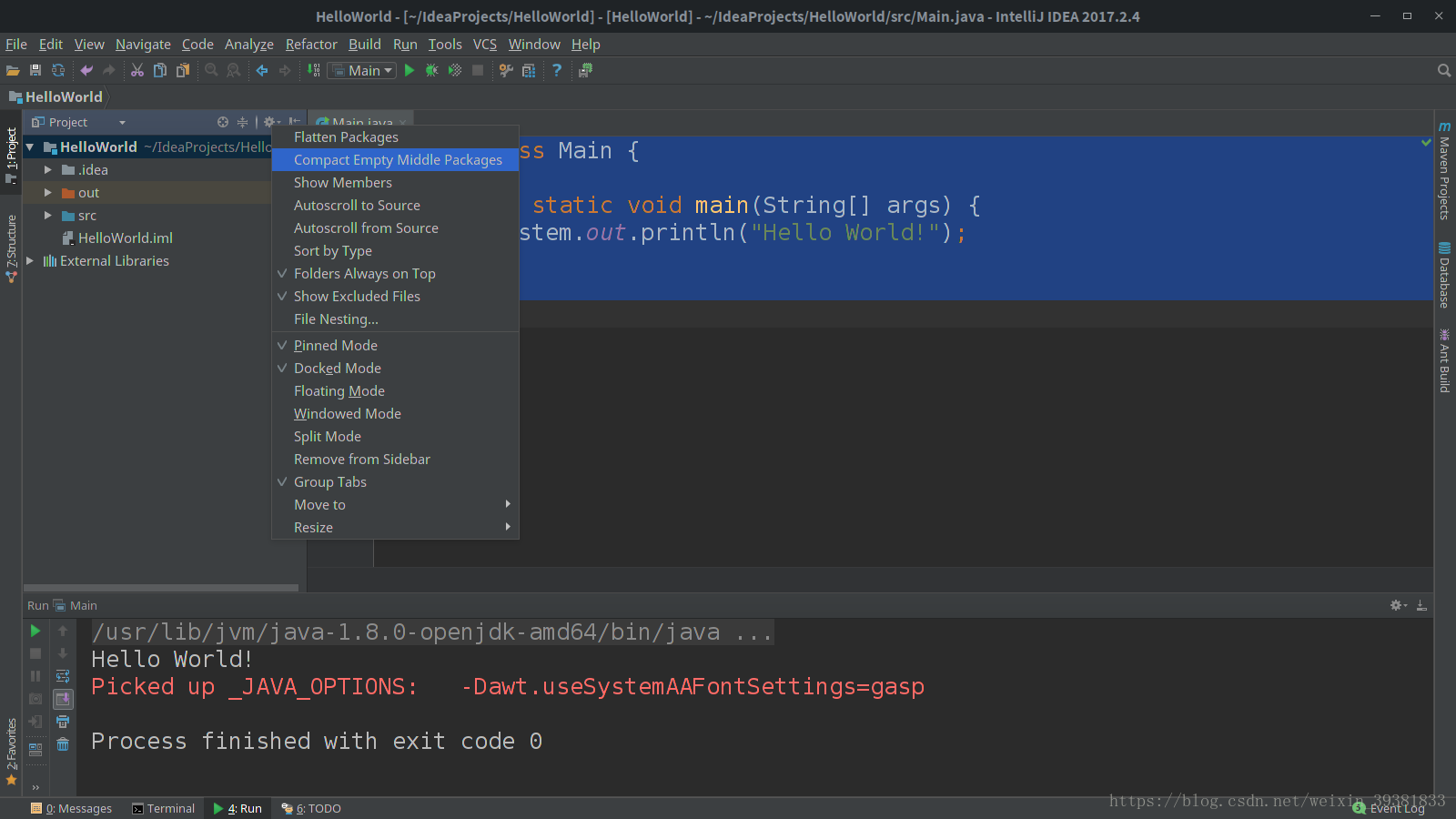Click the Paste toolbar icon
The height and width of the screenshot is (819, 1456).
tap(183, 70)
